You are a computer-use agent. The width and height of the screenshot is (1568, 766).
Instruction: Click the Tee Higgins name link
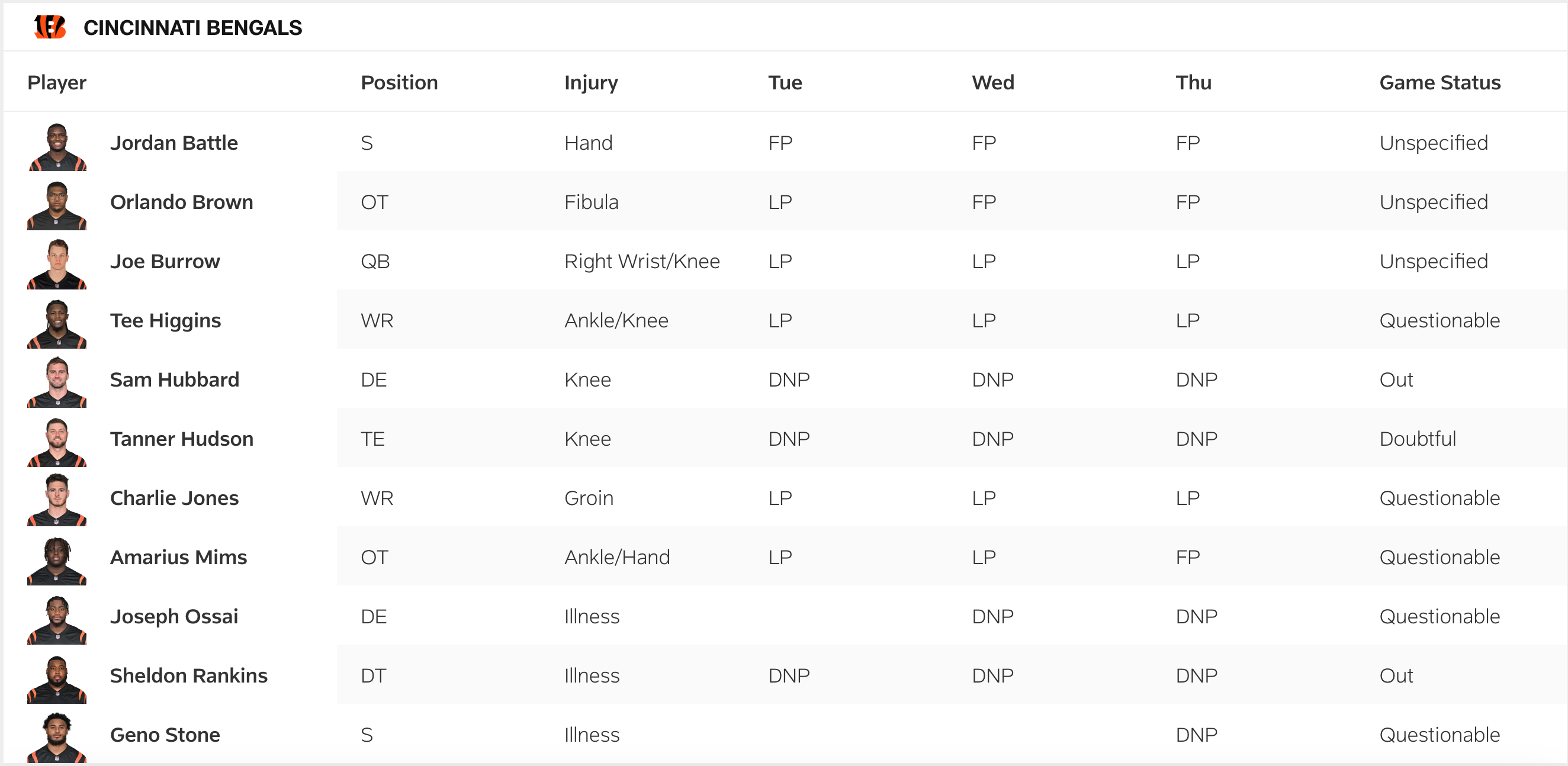[165, 320]
